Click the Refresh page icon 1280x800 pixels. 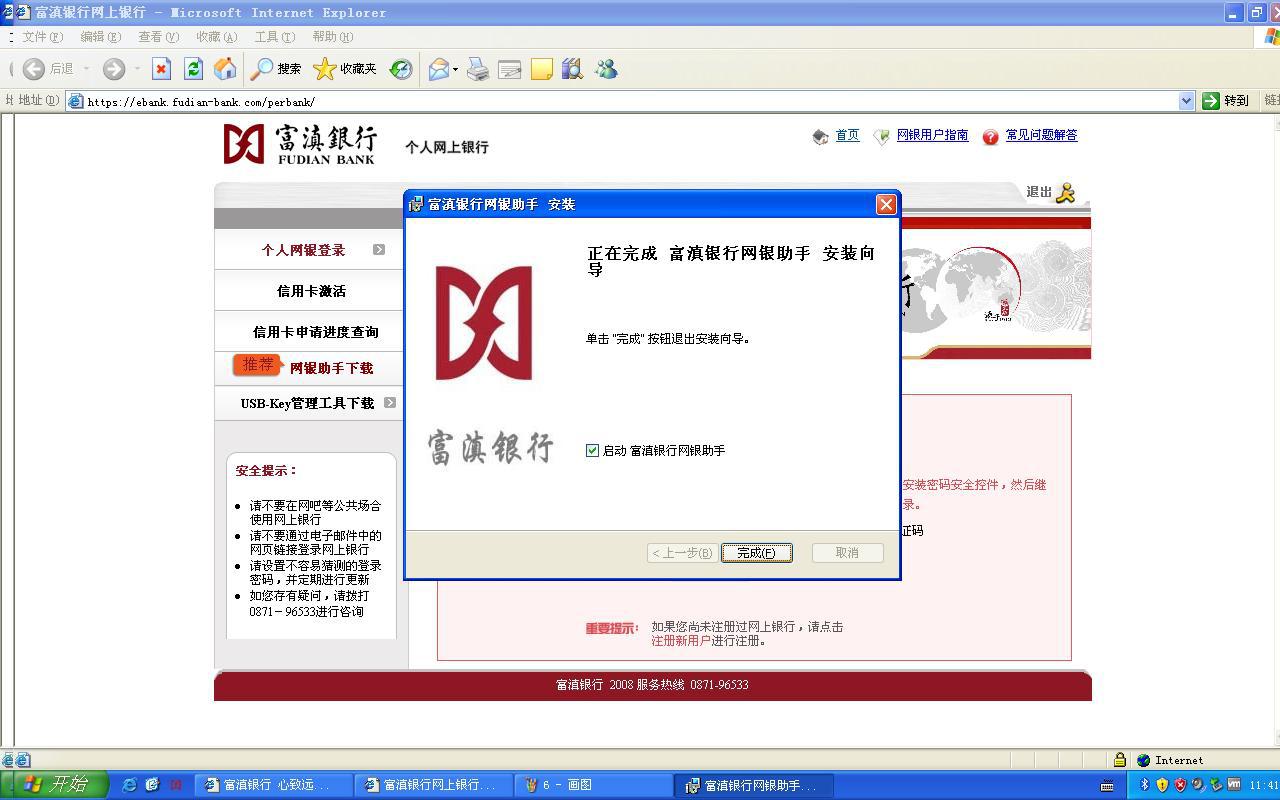click(x=193, y=69)
